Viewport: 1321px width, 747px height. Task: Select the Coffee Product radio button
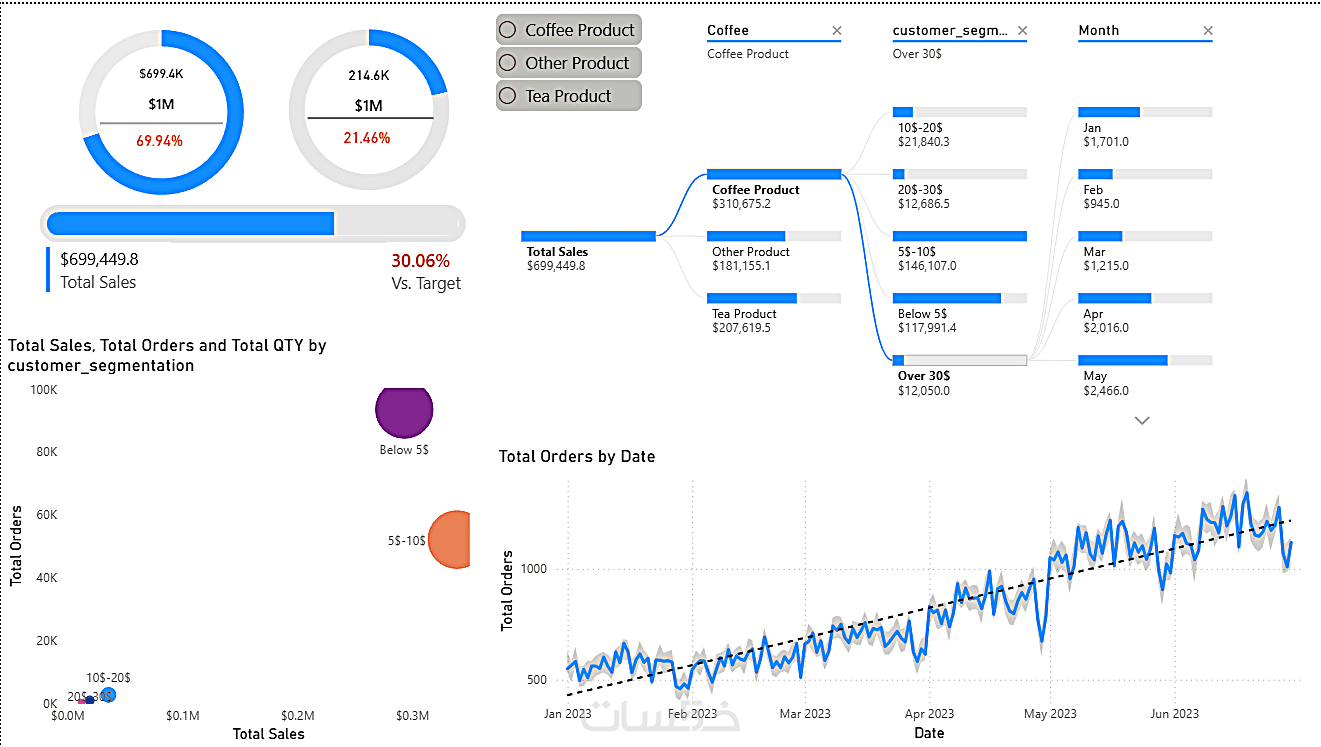(x=507, y=30)
